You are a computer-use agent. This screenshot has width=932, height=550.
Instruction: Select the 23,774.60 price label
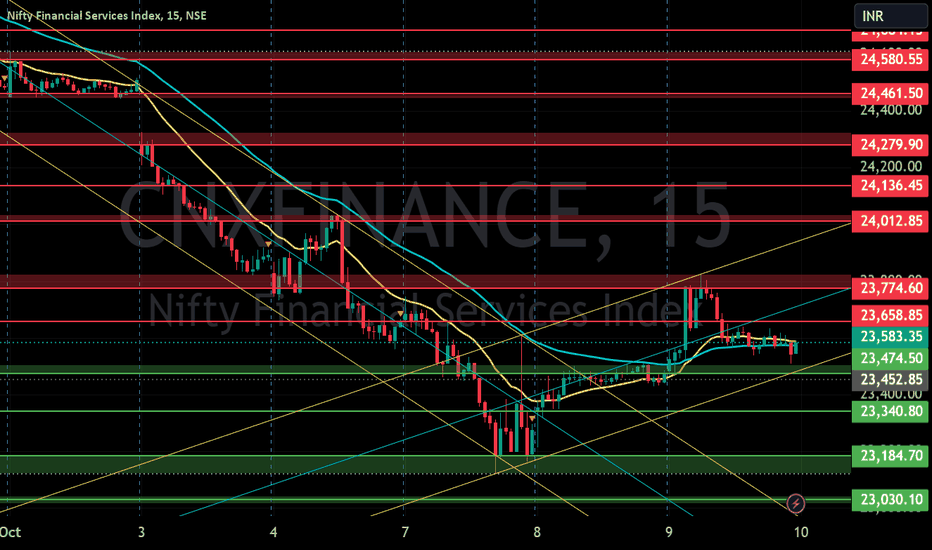(890, 288)
